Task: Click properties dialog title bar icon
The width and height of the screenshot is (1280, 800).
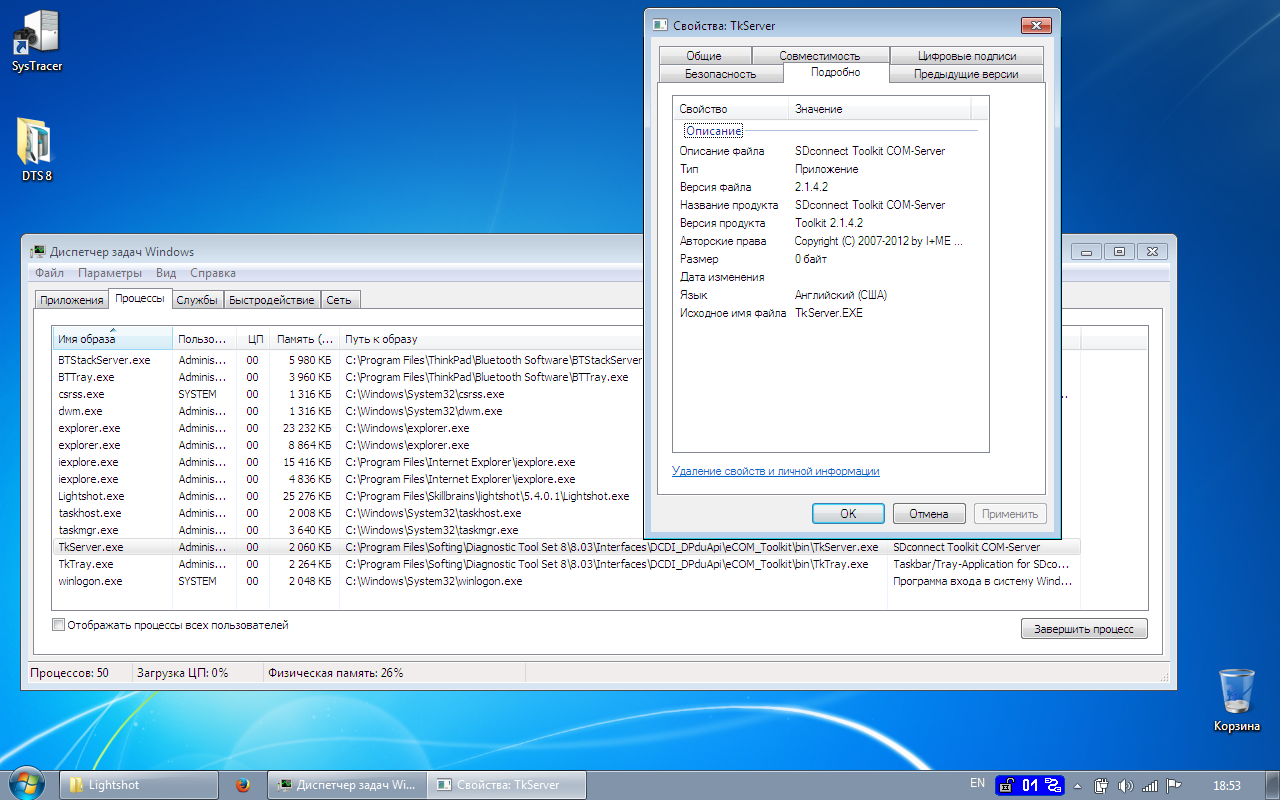Action: pyautogui.click(x=659, y=25)
